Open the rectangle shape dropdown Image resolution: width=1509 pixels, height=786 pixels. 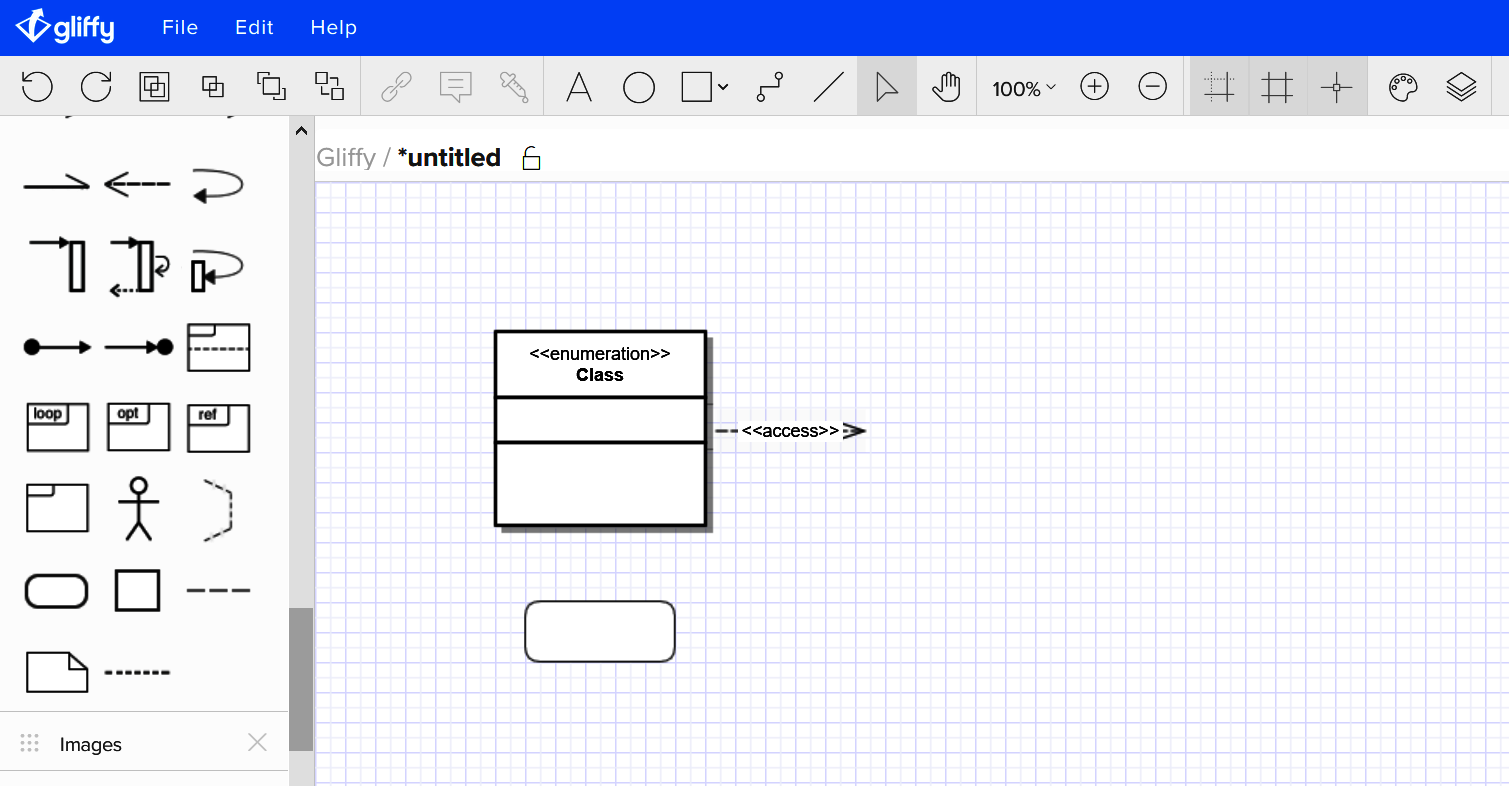coord(723,86)
